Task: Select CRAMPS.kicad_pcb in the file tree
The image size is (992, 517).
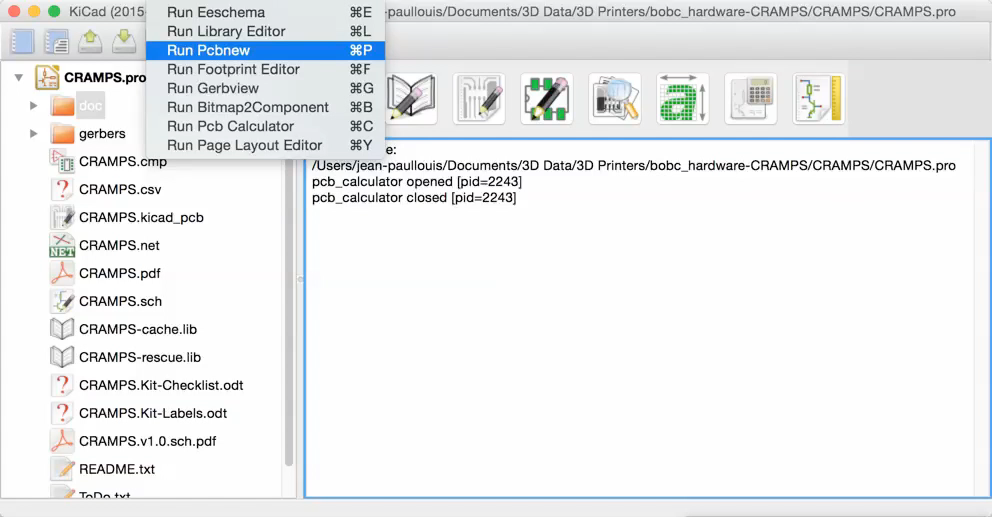Action: point(141,217)
